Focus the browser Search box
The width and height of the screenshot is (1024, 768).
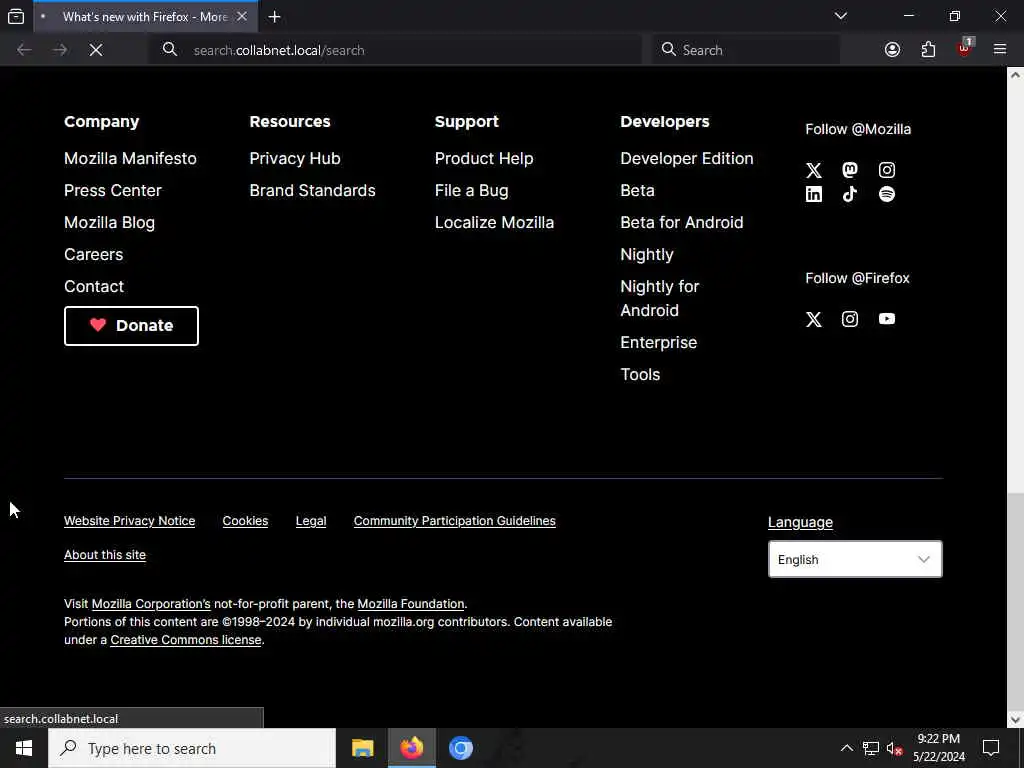(x=746, y=50)
